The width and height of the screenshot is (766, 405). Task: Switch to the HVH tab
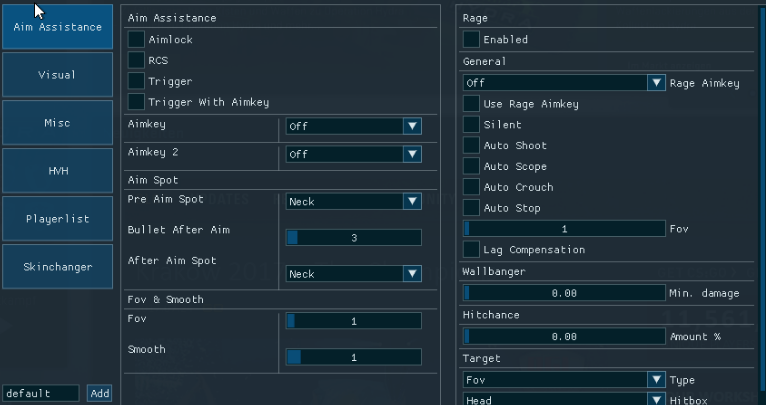[x=57, y=171]
